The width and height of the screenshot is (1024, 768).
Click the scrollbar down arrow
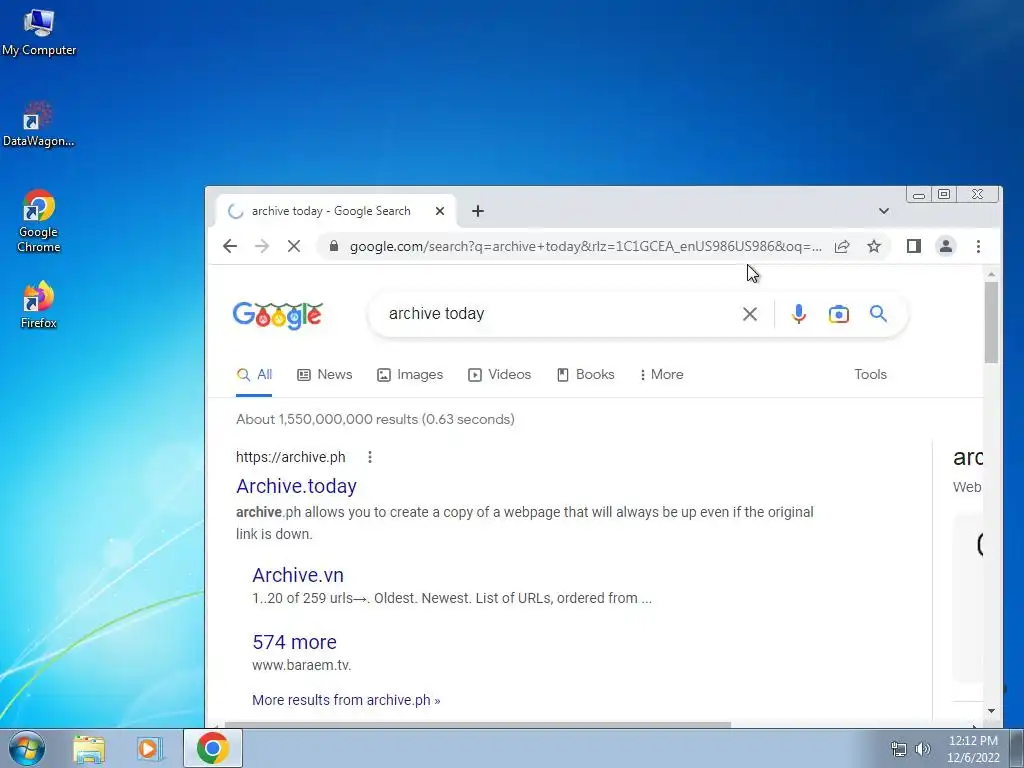[x=991, y=711]
